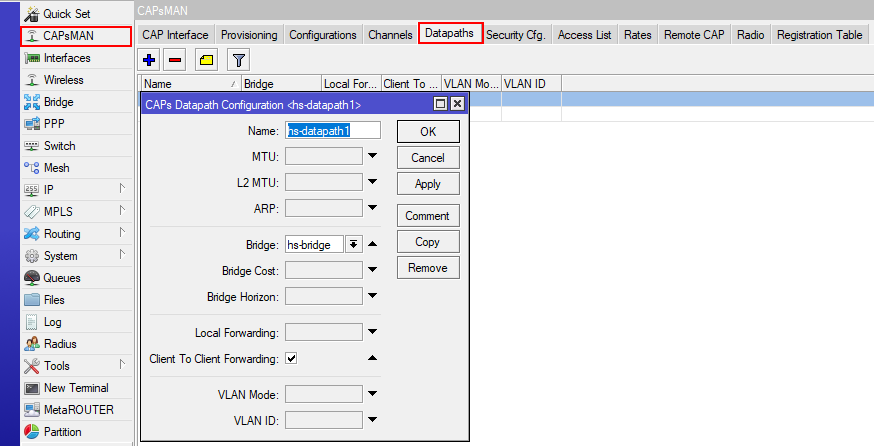Image resolution: width=874 pixels, height=446 pixels.
Task: Click the Apply button
Action: coord(428,184)
